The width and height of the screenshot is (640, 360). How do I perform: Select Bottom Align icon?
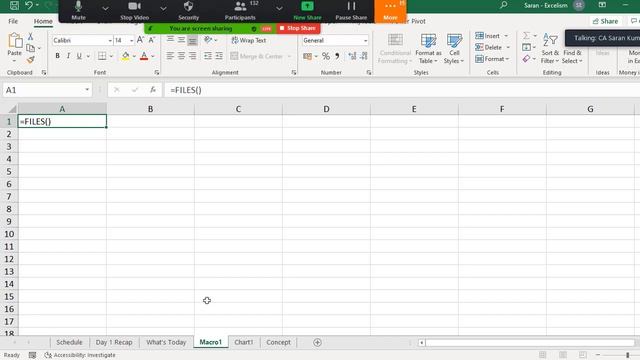tap(192, 40)
